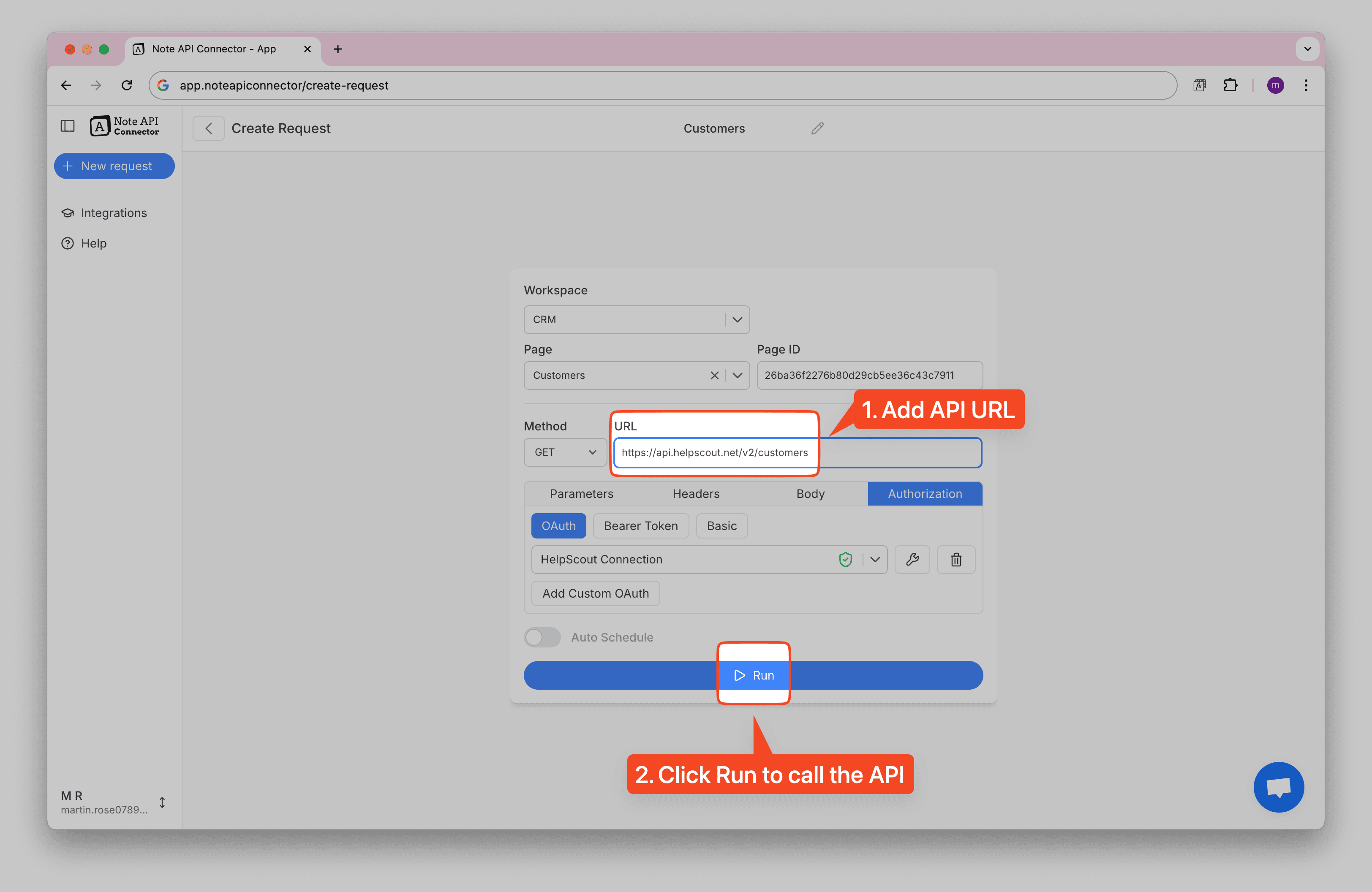Screen dimensions: 1372x892
Task: Open the GET method dropdown
Action: [565, 452]
